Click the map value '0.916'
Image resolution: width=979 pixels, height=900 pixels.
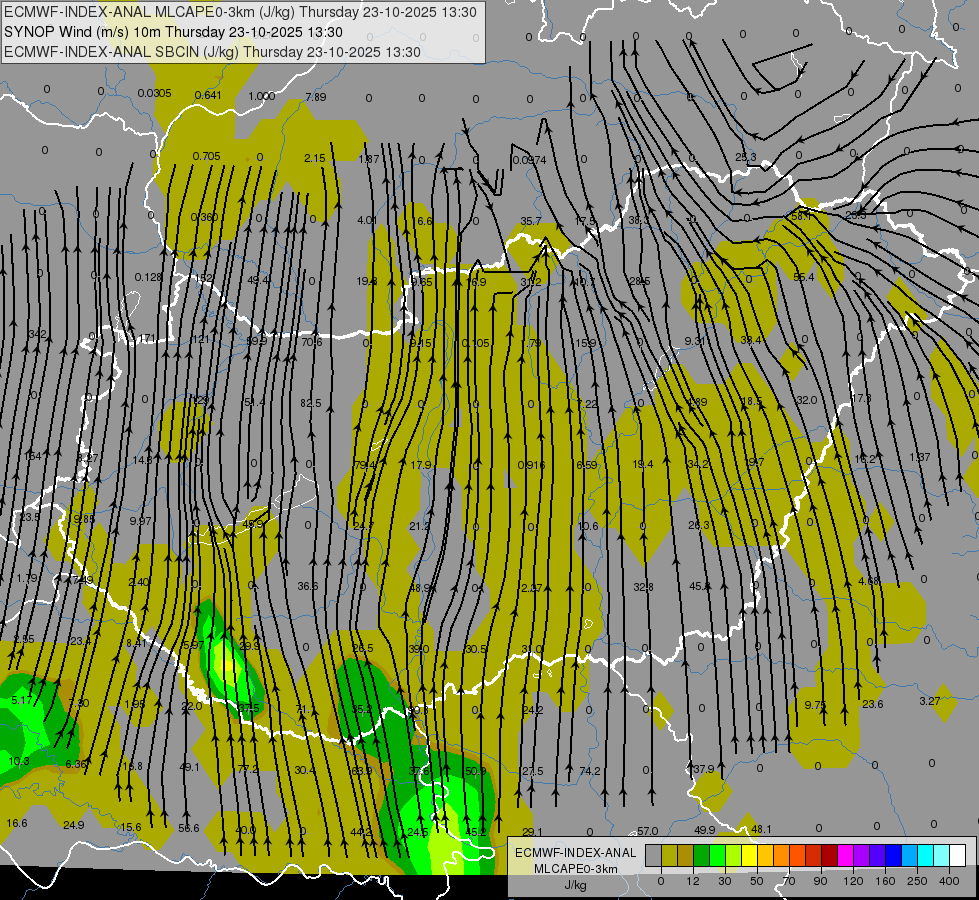point(531,465)
